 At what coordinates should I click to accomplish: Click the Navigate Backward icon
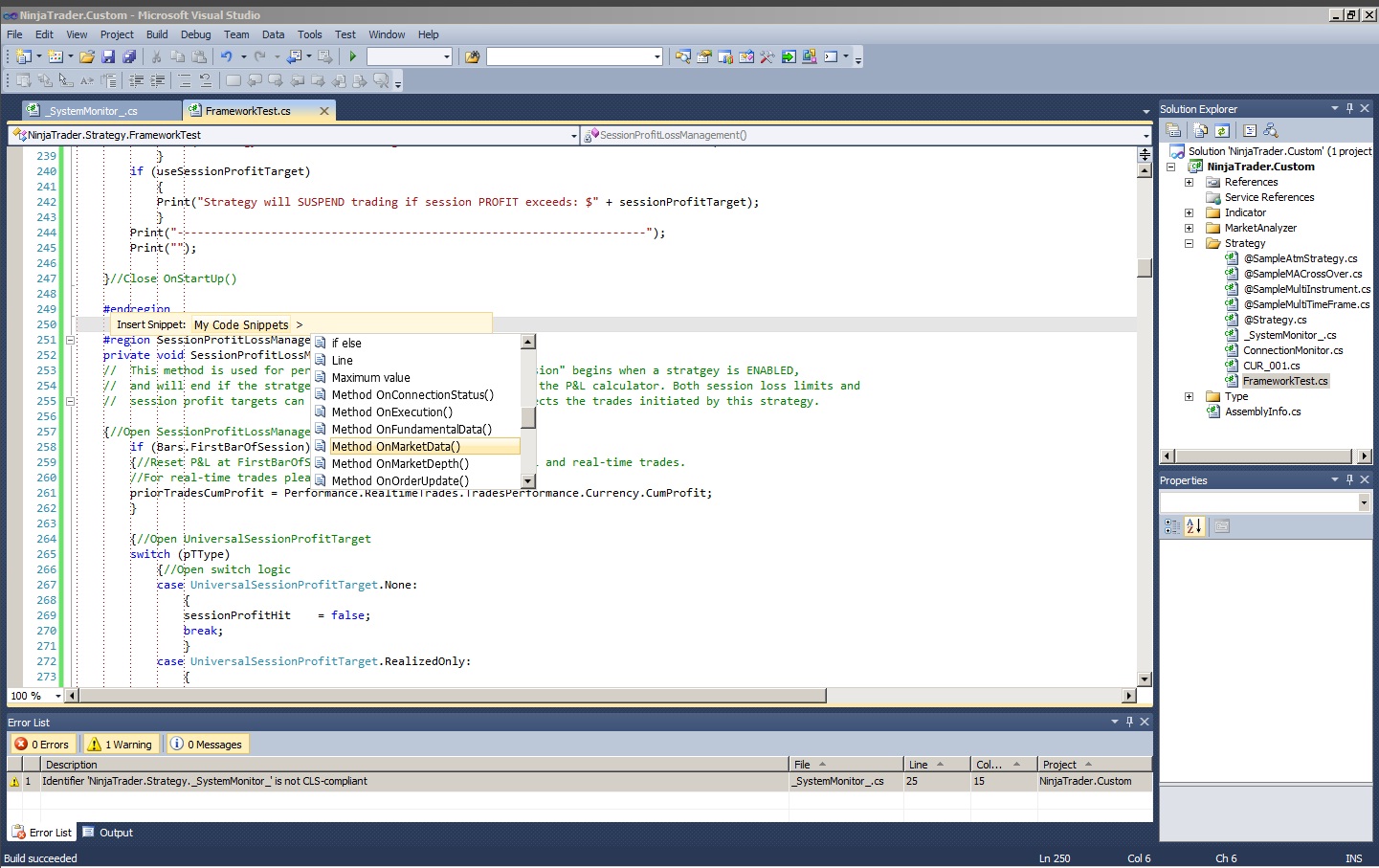(294, 57)
